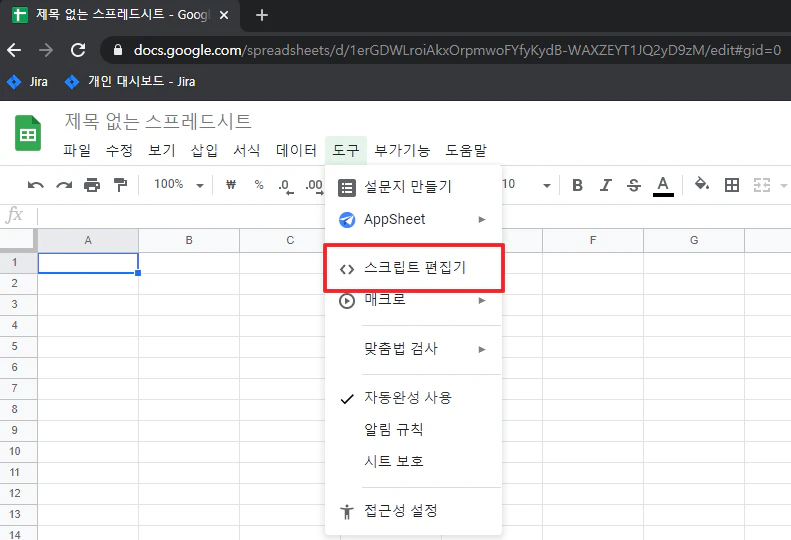
Task: Toggle 자동완성 사용 checkmark option
Action: [414, 398]
